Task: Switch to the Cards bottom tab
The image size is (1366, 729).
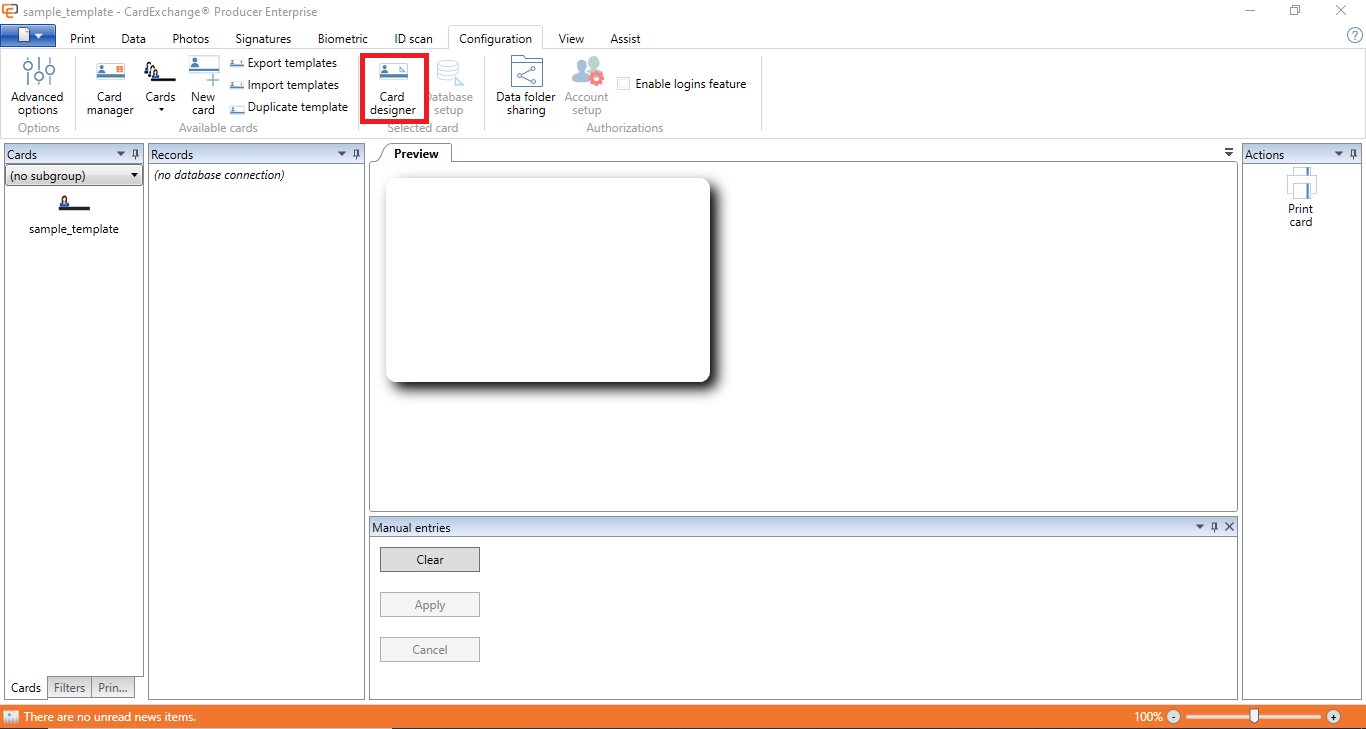Action: (x=26, y=688)
